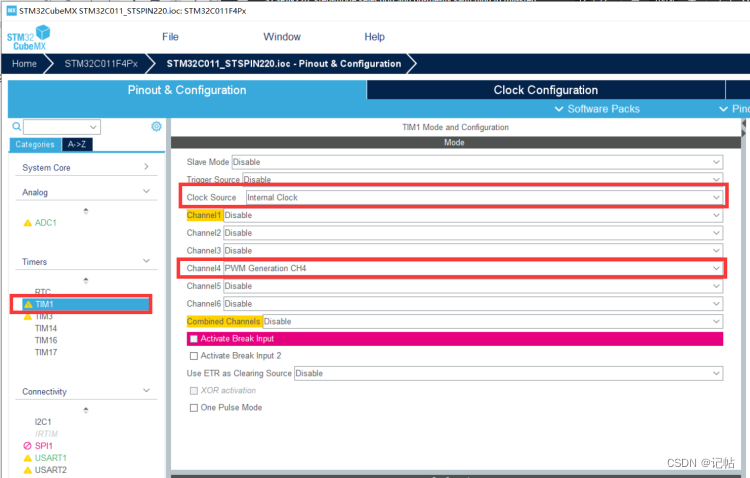750x478 pixels.
Task: Open the Channel4 PWM Generation dropdown
Action: pos(473,268)
